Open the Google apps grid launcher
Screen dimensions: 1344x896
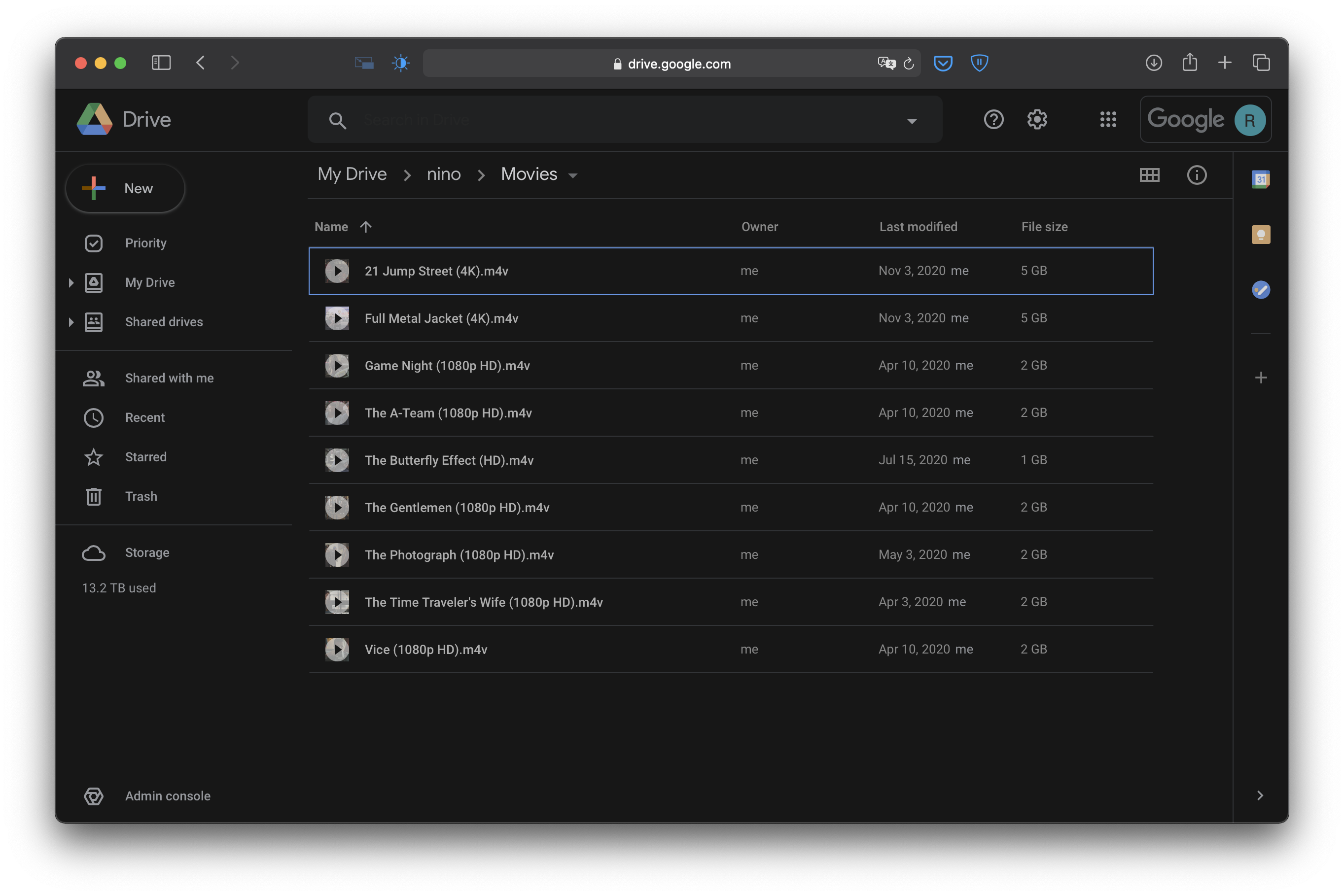1108,119
